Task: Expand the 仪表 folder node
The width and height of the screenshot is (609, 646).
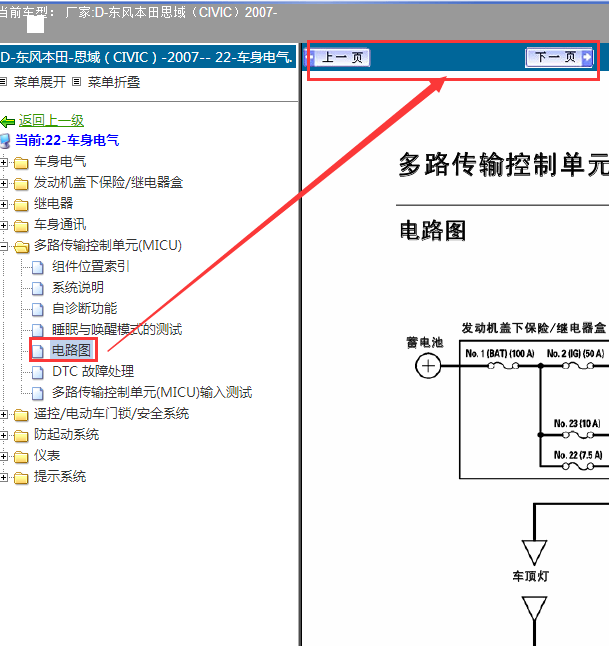Action: click(4, 456)
